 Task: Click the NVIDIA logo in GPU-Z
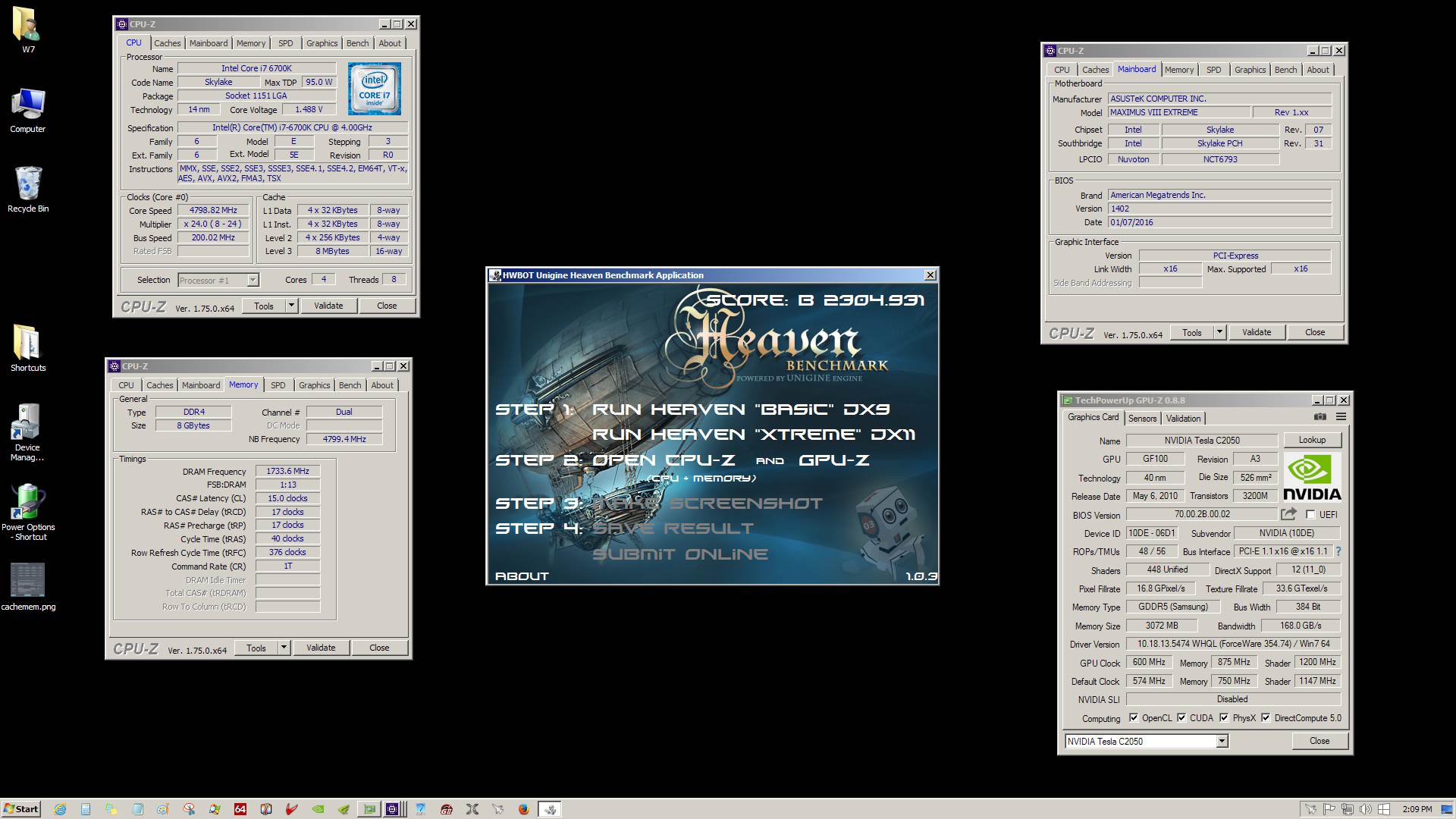click(x=1312, y=477)
